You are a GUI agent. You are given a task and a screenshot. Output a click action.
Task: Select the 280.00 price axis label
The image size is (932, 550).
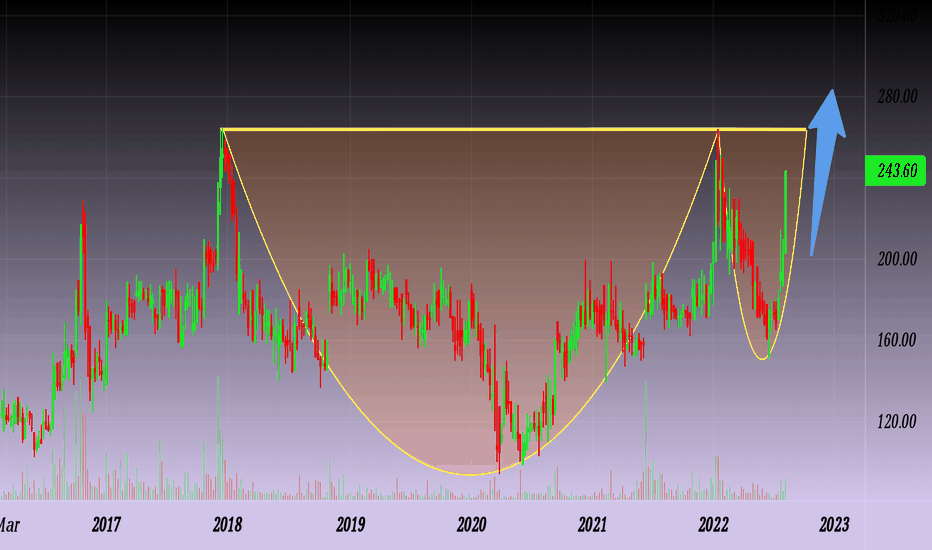(x=897, y=96)
